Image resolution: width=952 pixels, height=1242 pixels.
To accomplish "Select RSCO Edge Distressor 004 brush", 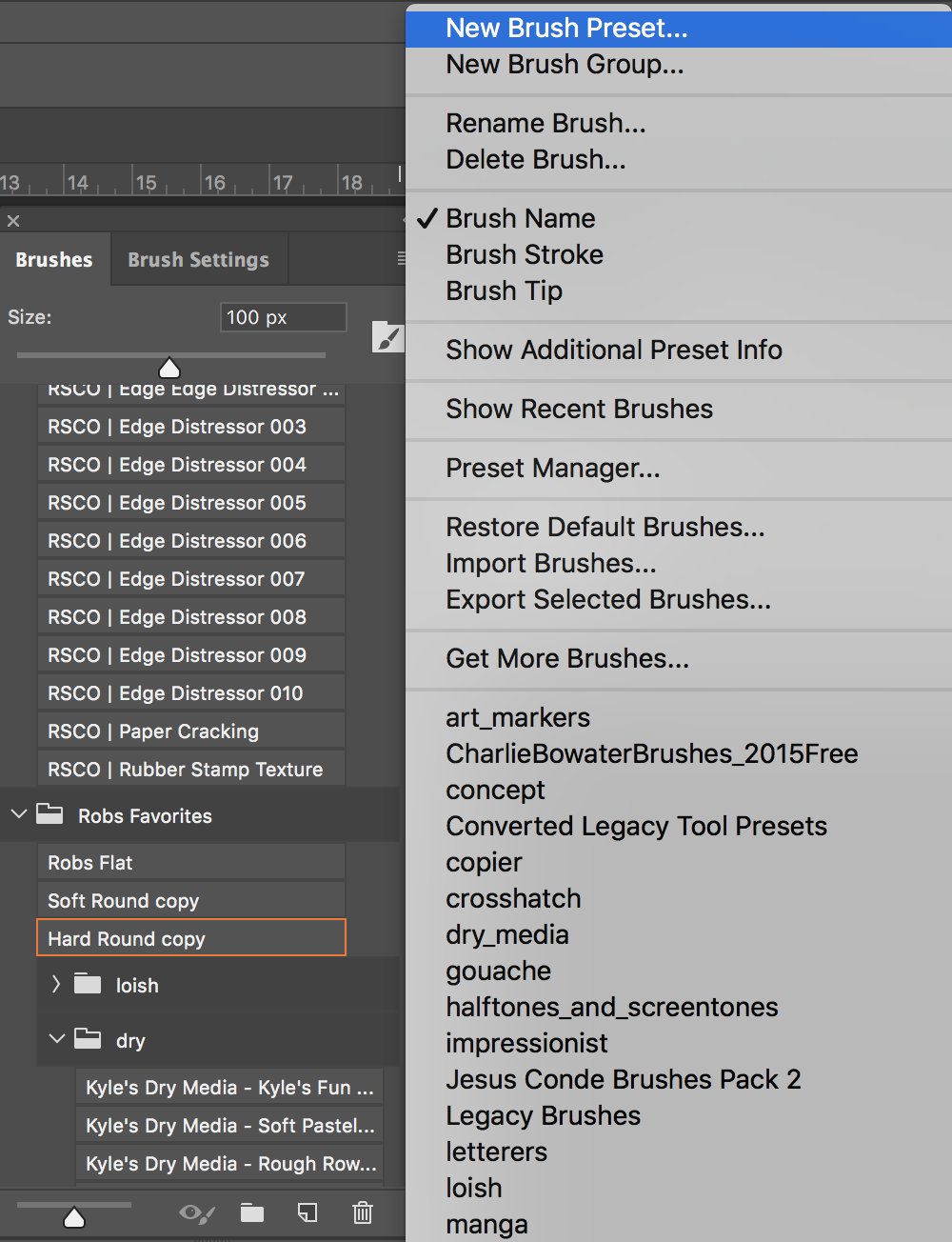I will [x=191, y=465].
